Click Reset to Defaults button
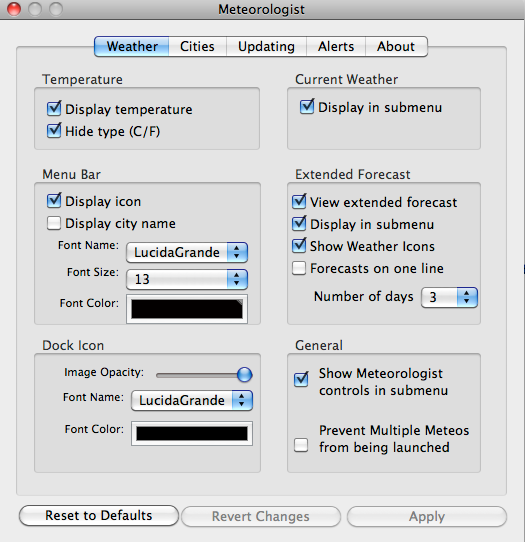This screenshot has width=525, height=542. click(x=99, y=515)
